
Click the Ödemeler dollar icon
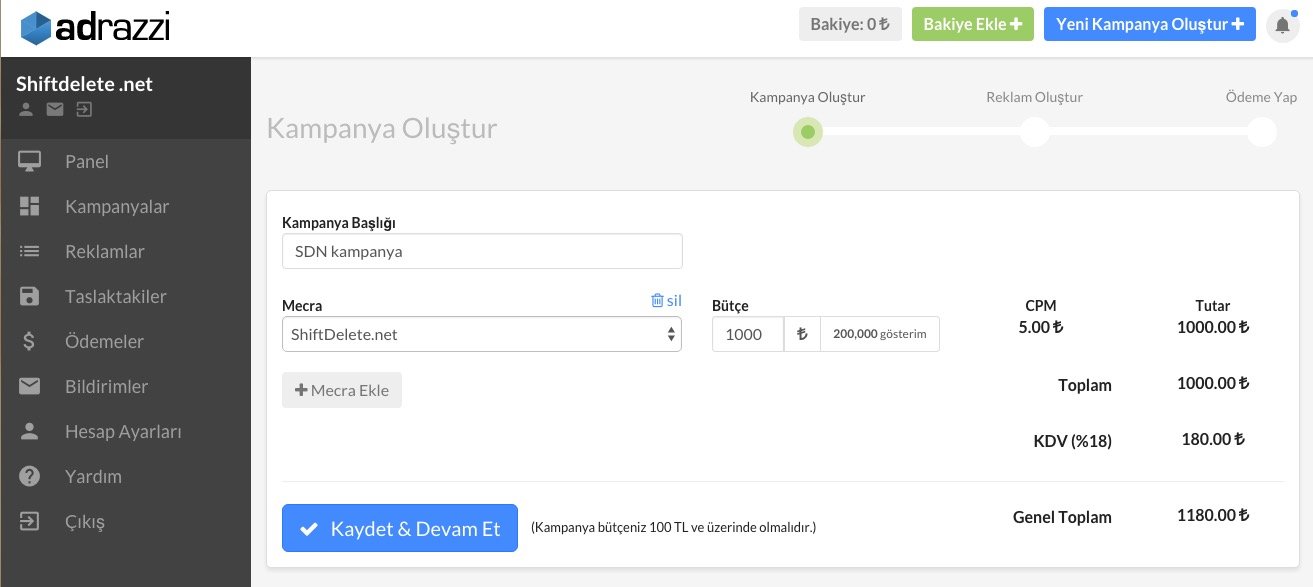pyautogui.click(x=30, y=342)
